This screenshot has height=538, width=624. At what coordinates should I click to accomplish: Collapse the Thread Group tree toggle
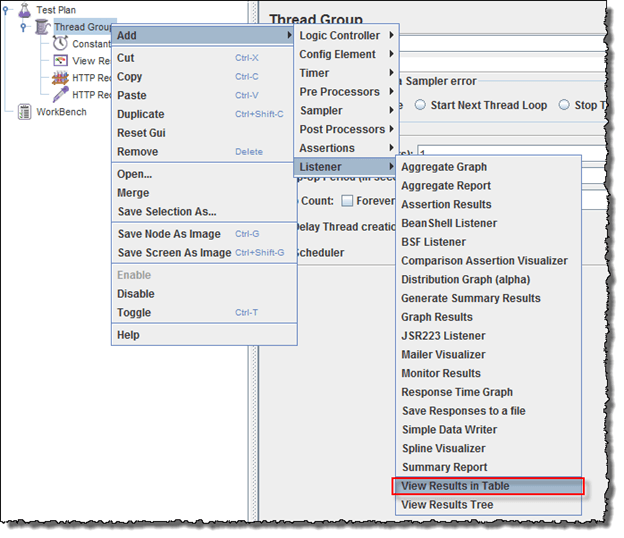[x=23, y=28]
